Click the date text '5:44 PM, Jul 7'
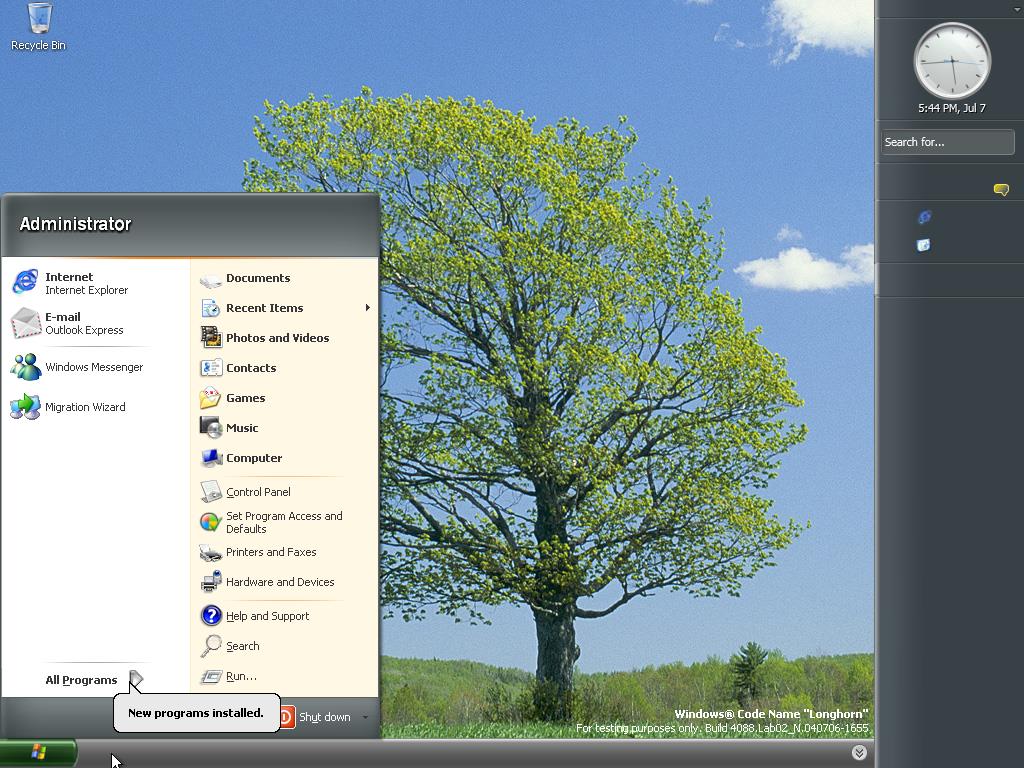1024x768 pixels. point(952,108)
